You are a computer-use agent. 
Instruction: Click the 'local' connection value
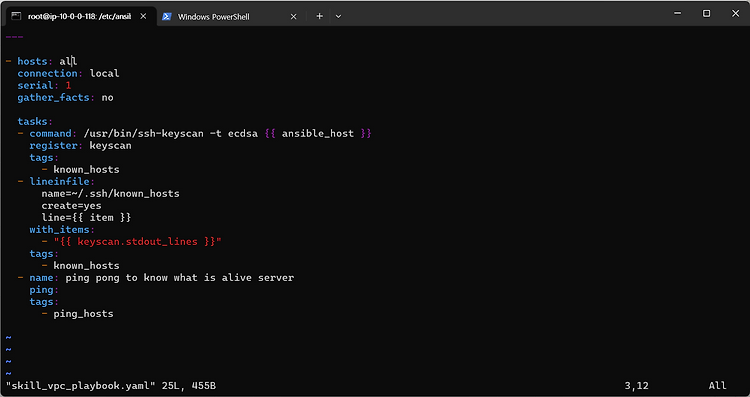[104, 73]
